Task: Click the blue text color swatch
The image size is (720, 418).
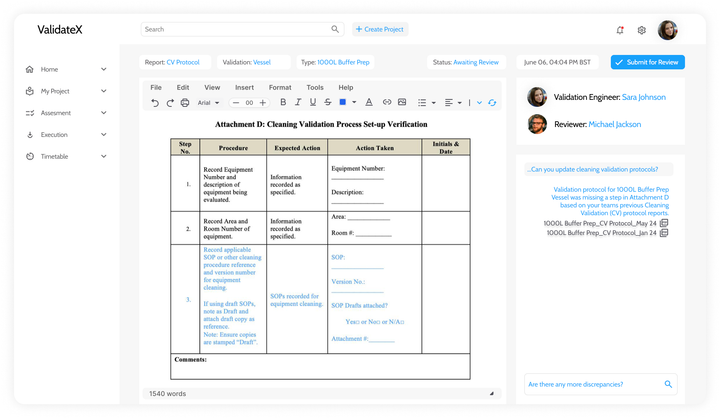Action: 343,102
